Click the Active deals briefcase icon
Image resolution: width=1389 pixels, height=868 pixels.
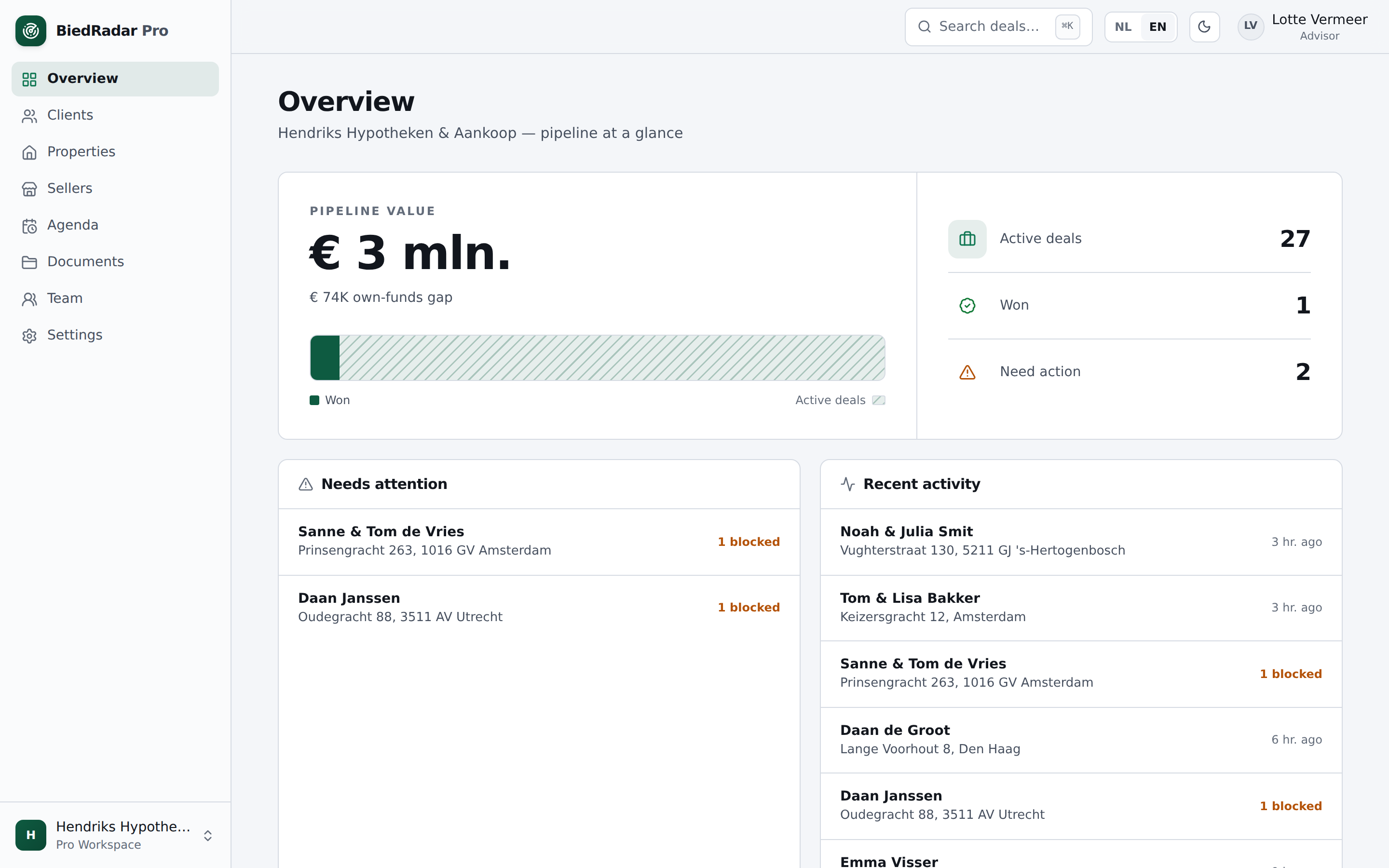pyautogui.click(x=967, y=239)
